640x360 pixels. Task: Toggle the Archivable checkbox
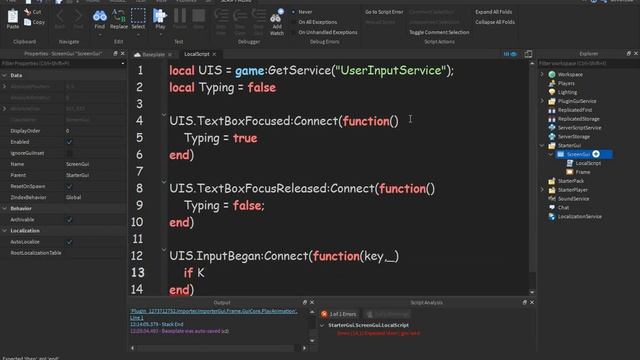[x=69, y=220]
